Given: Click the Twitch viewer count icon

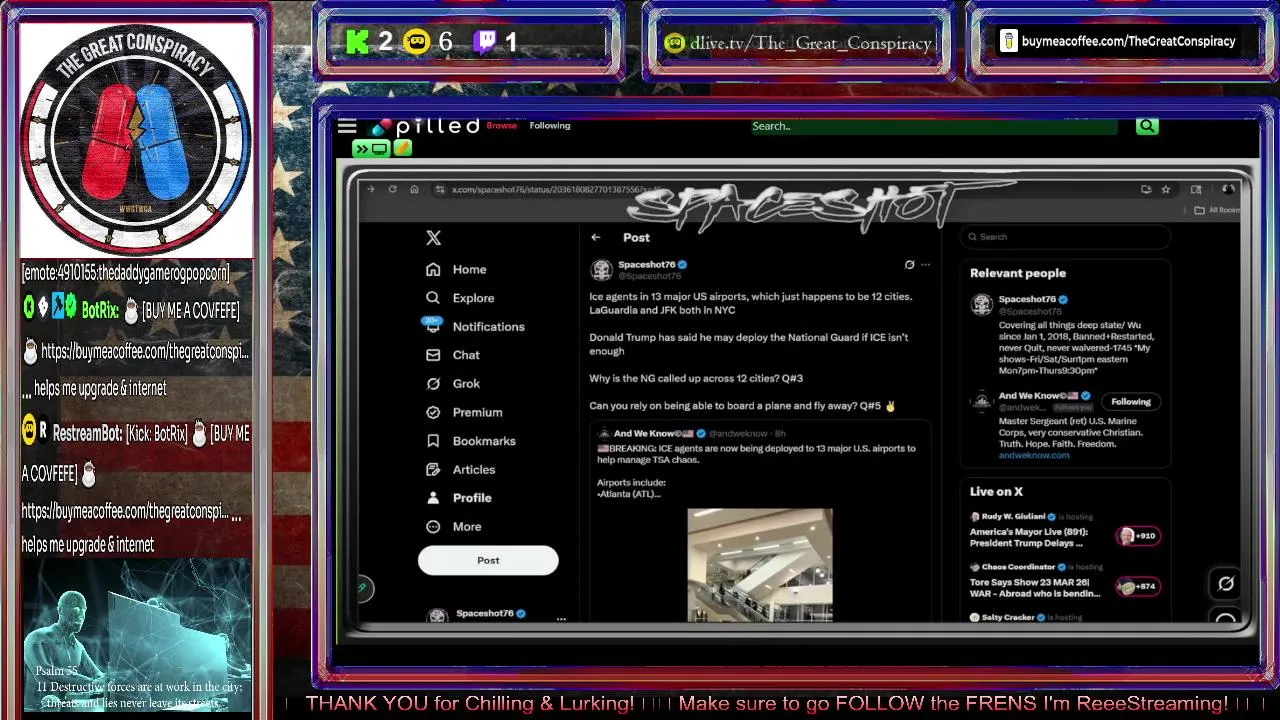Looking at the screenshot, I should [x=485, y=42].
